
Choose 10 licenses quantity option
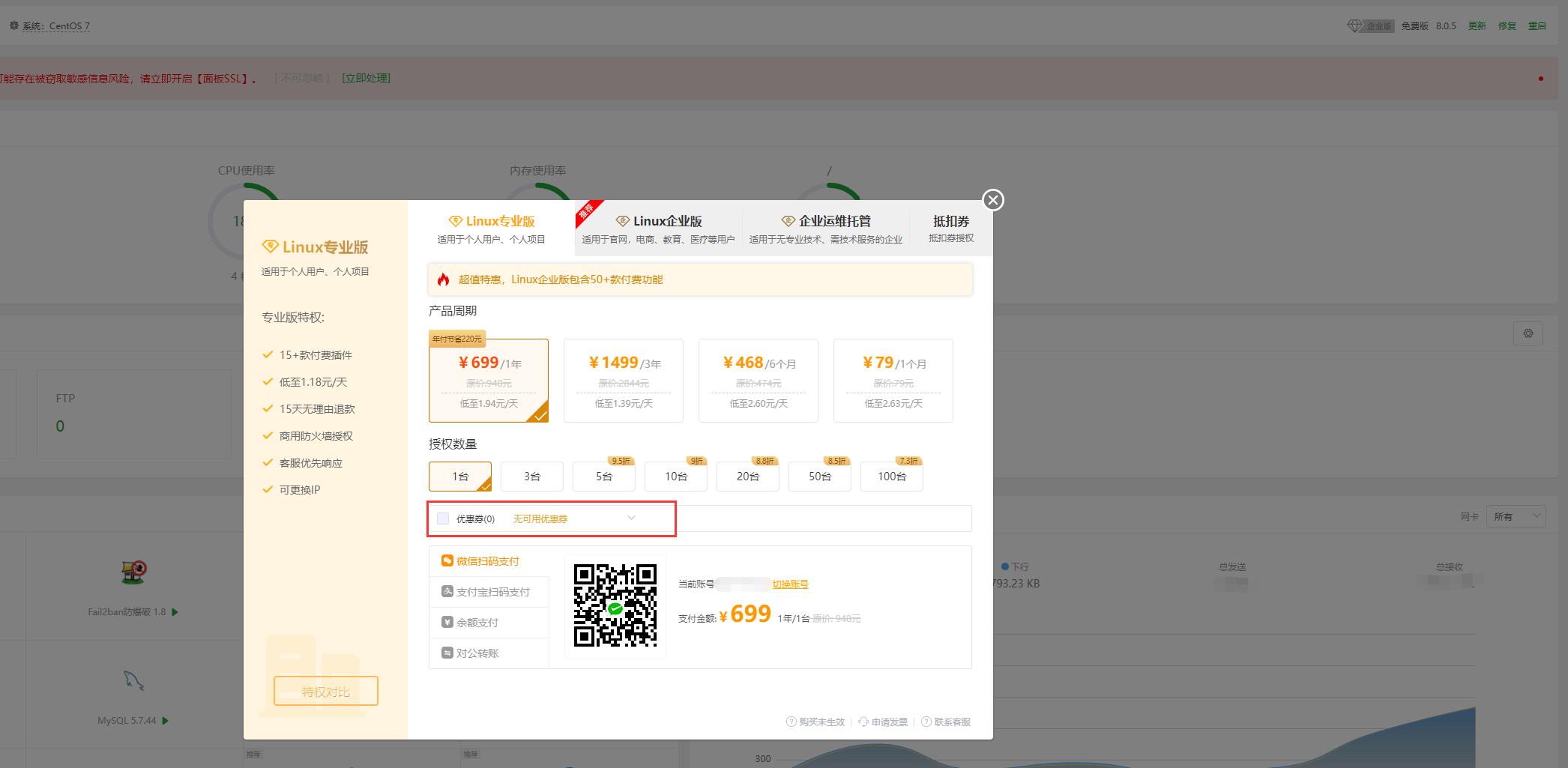(675, 477)
